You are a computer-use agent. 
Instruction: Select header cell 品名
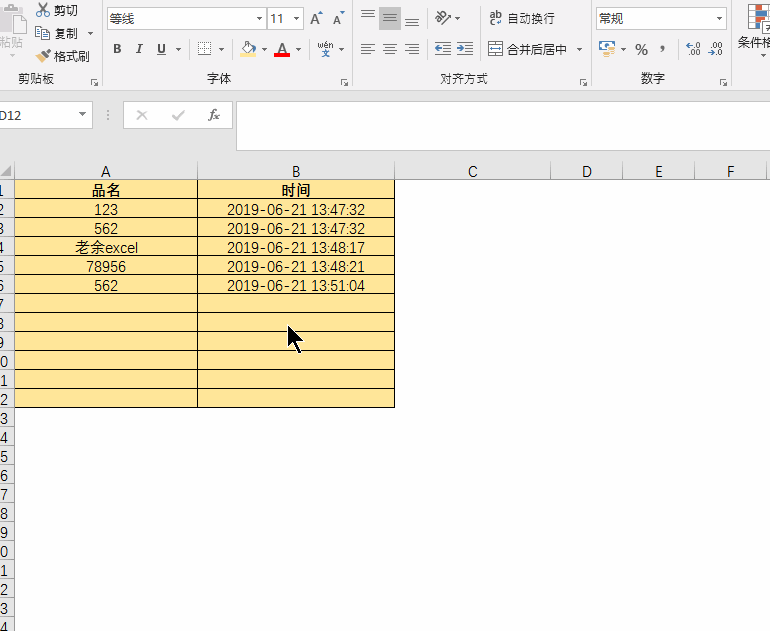106,190
